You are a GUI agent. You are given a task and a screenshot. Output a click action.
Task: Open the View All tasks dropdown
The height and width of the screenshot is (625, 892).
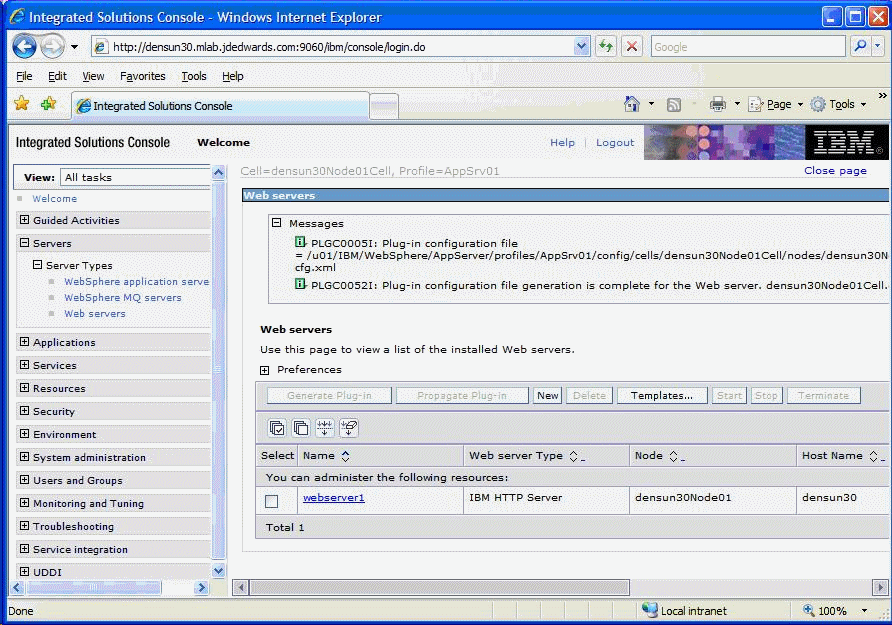click(x=134, y=177)
